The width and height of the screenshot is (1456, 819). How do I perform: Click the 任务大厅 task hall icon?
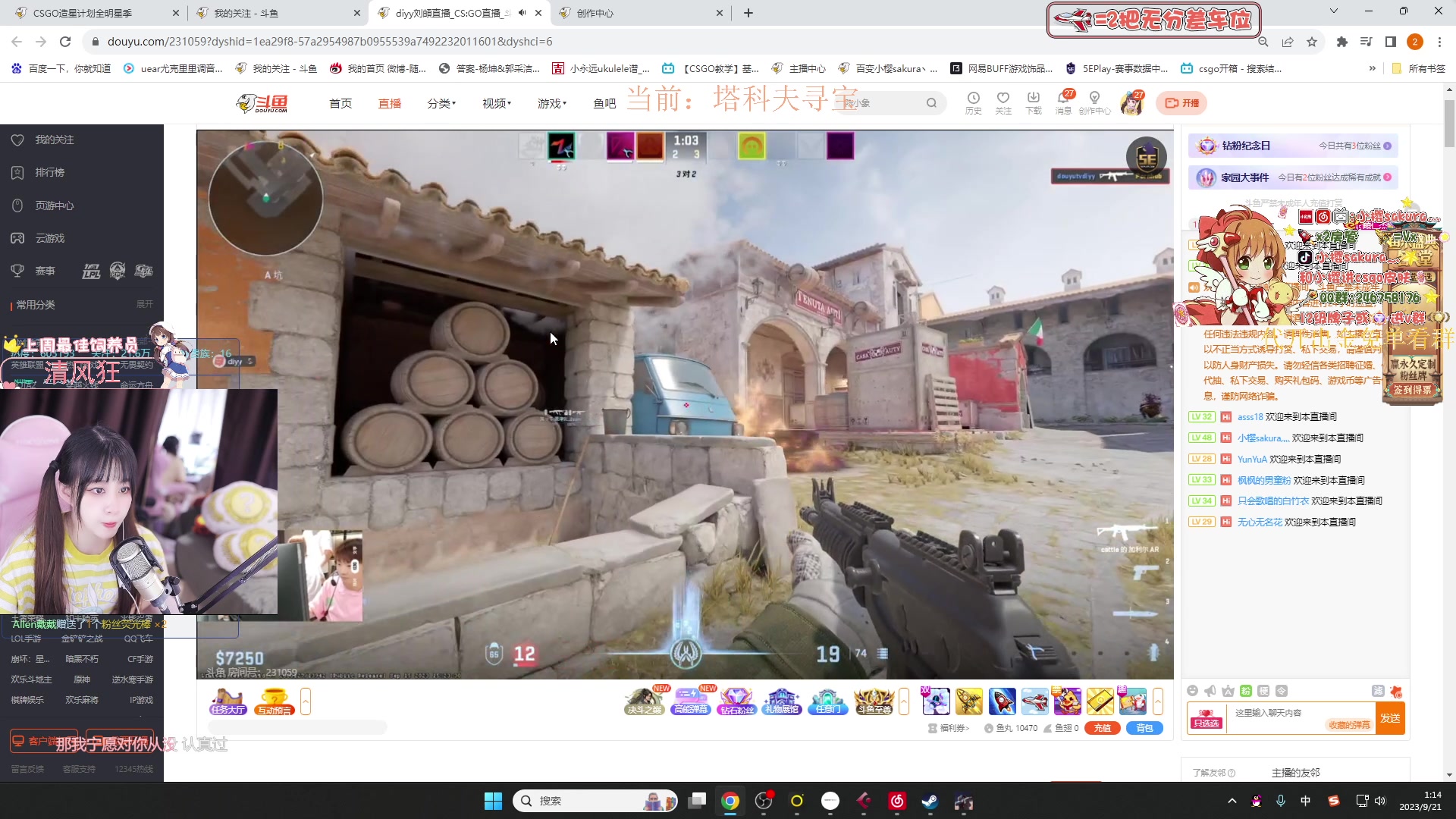pyautogui.click(x=227, y=701)
